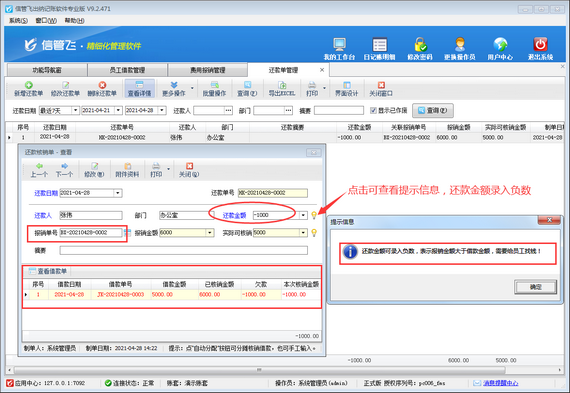The image size is (570, 393).
Task: Click the 退出系统 power icon
Action: point(540,45)
